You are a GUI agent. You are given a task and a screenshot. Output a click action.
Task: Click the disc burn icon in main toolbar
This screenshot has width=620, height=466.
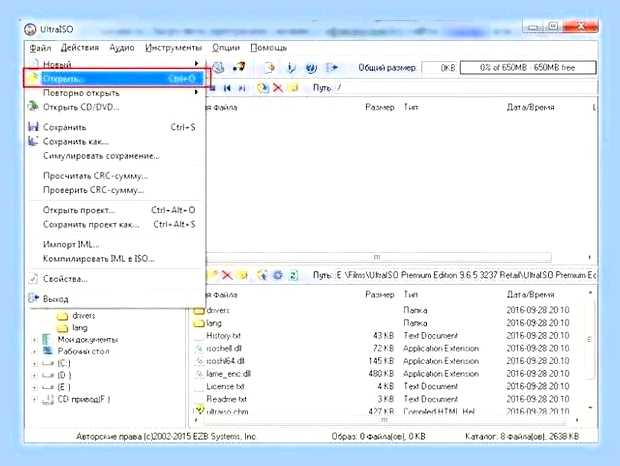click(x=218, y=68)
